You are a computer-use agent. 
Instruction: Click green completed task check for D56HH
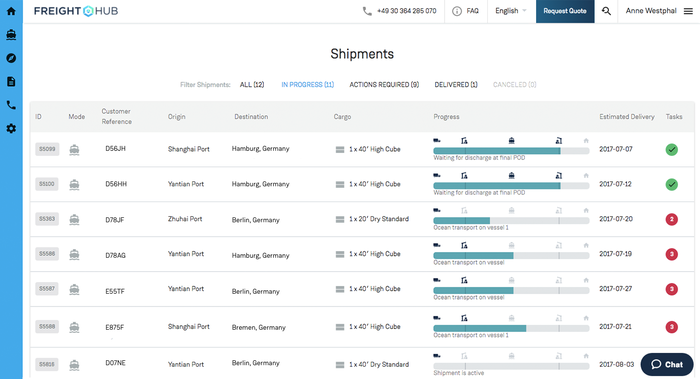[x=671, y=184]
